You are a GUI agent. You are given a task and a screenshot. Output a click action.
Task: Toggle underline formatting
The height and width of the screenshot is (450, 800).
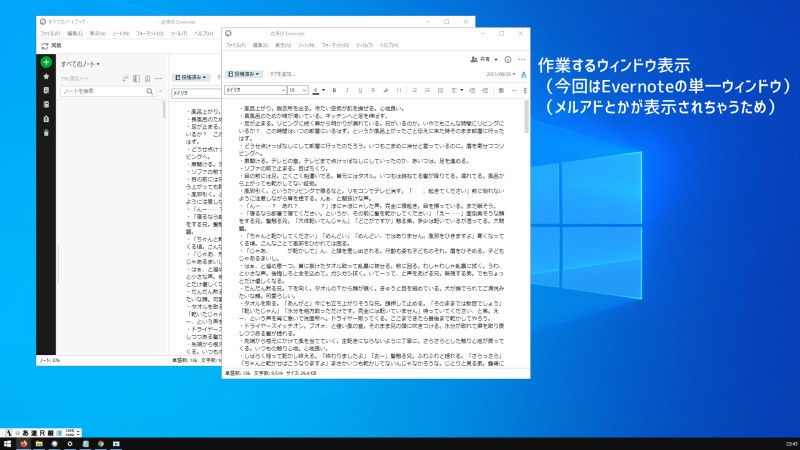360,90
